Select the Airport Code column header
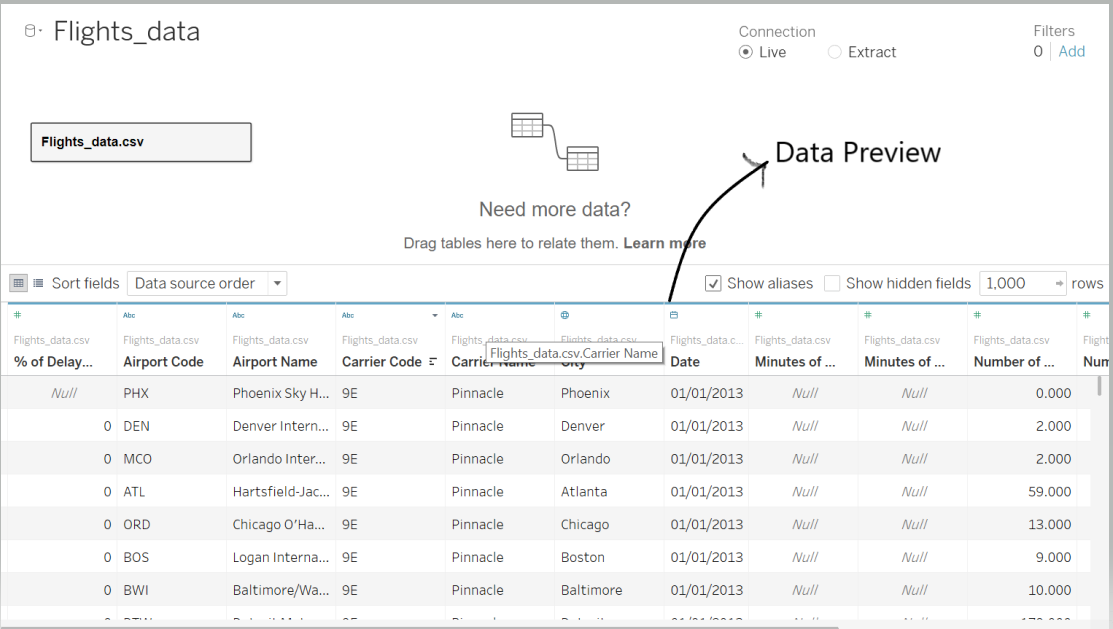This screenshot has width=1113, height=629. click(163, 361)
